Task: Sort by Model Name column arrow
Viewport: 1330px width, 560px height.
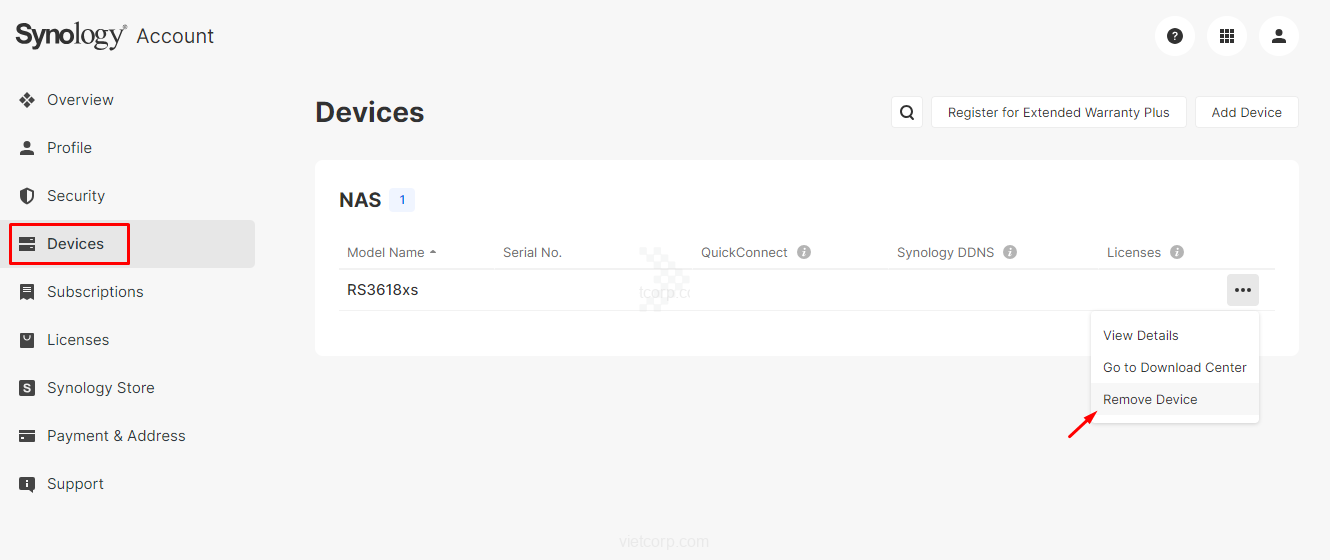Action: [x=433, y=253]
